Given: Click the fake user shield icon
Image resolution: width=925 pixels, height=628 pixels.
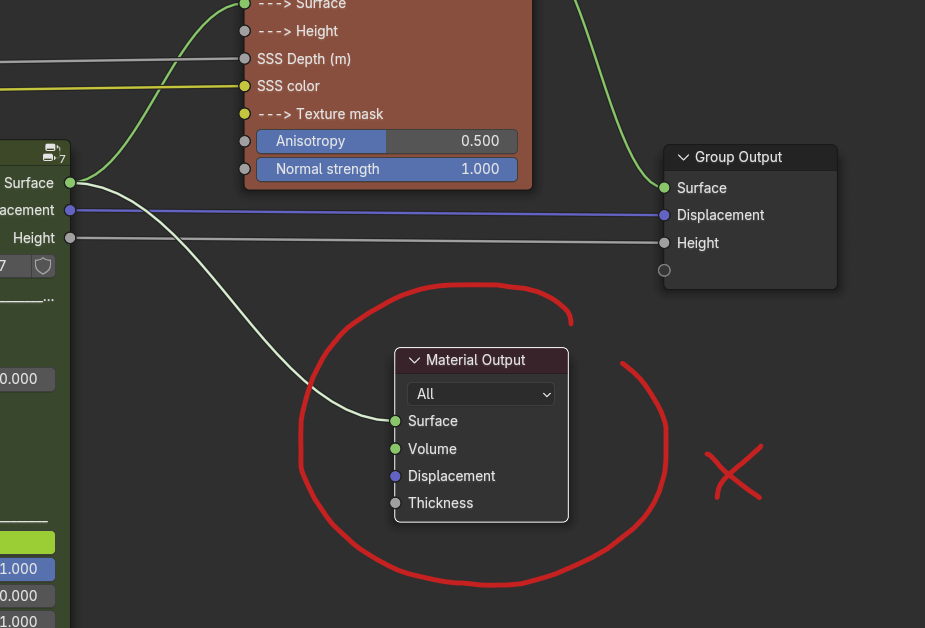Looking at the screenshot, I should [43, 266].
